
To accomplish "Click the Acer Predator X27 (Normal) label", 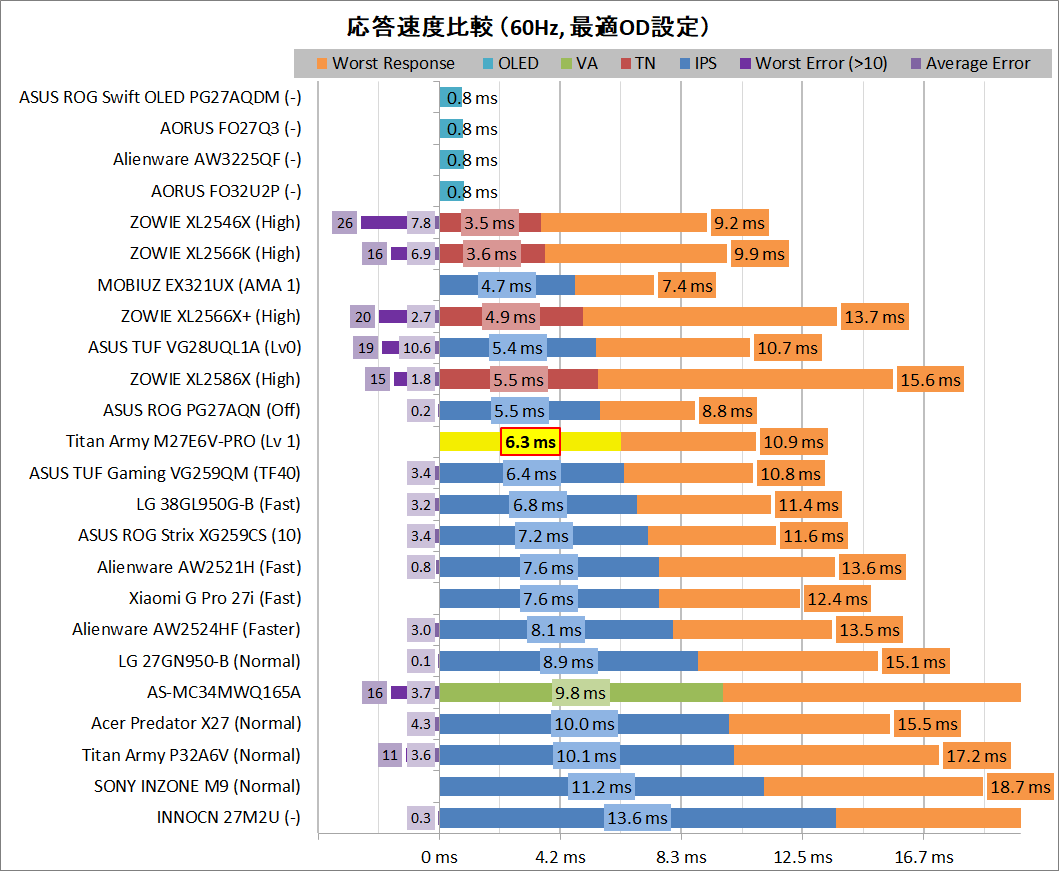I will point(197,723).
